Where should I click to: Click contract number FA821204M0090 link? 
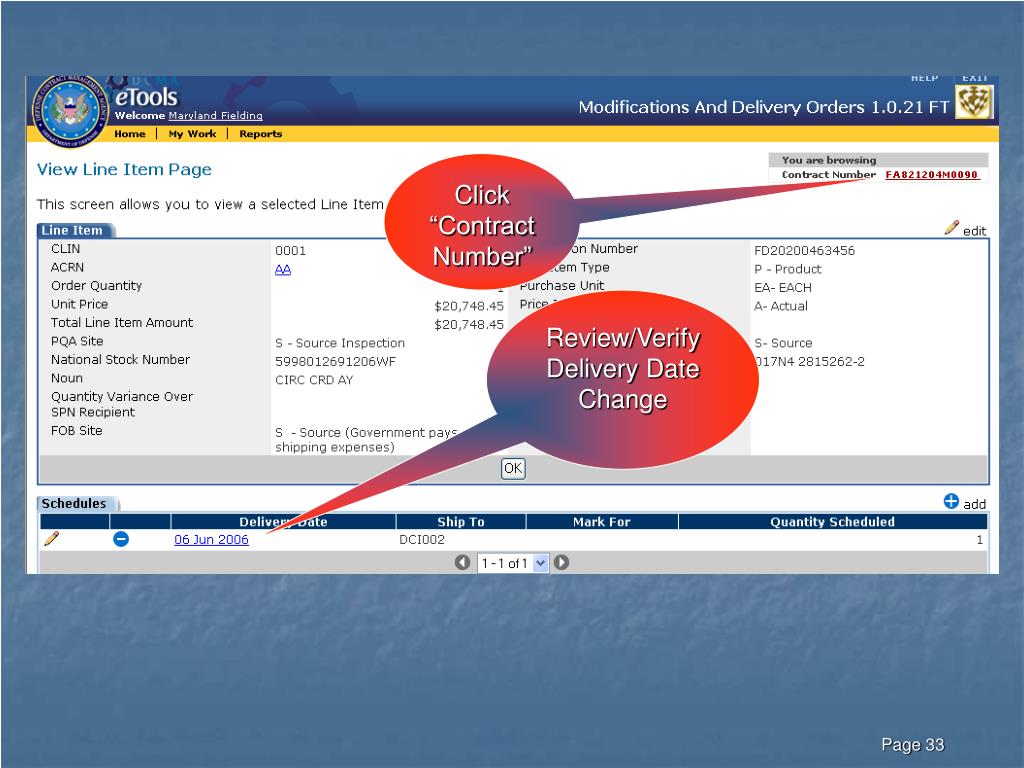(932, 175)
